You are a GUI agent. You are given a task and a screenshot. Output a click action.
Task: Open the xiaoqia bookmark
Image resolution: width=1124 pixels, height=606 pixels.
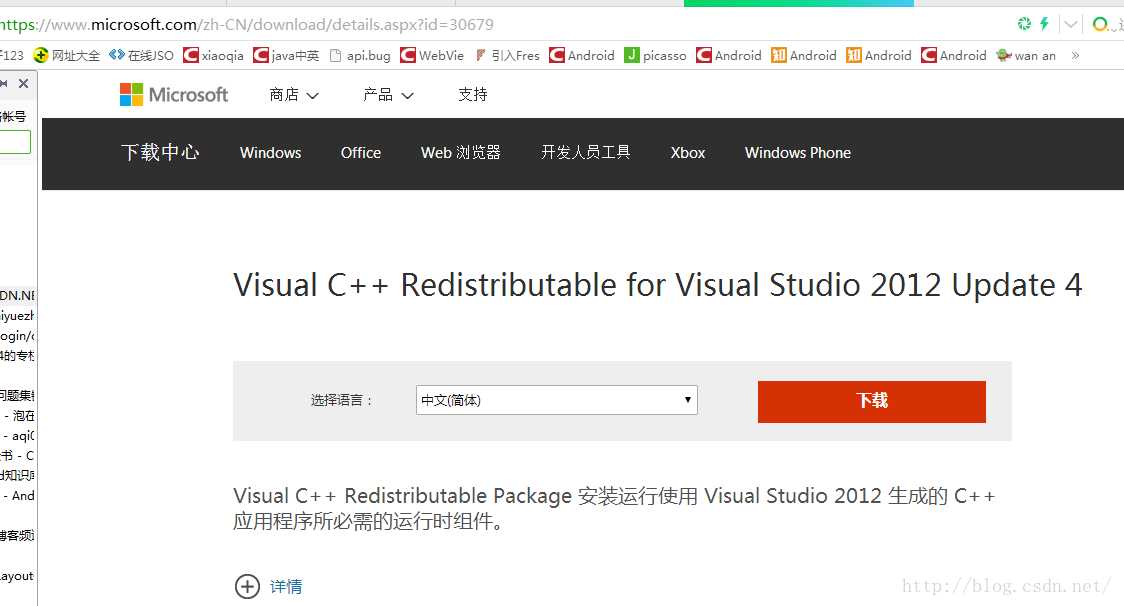(x=213, y=55)
